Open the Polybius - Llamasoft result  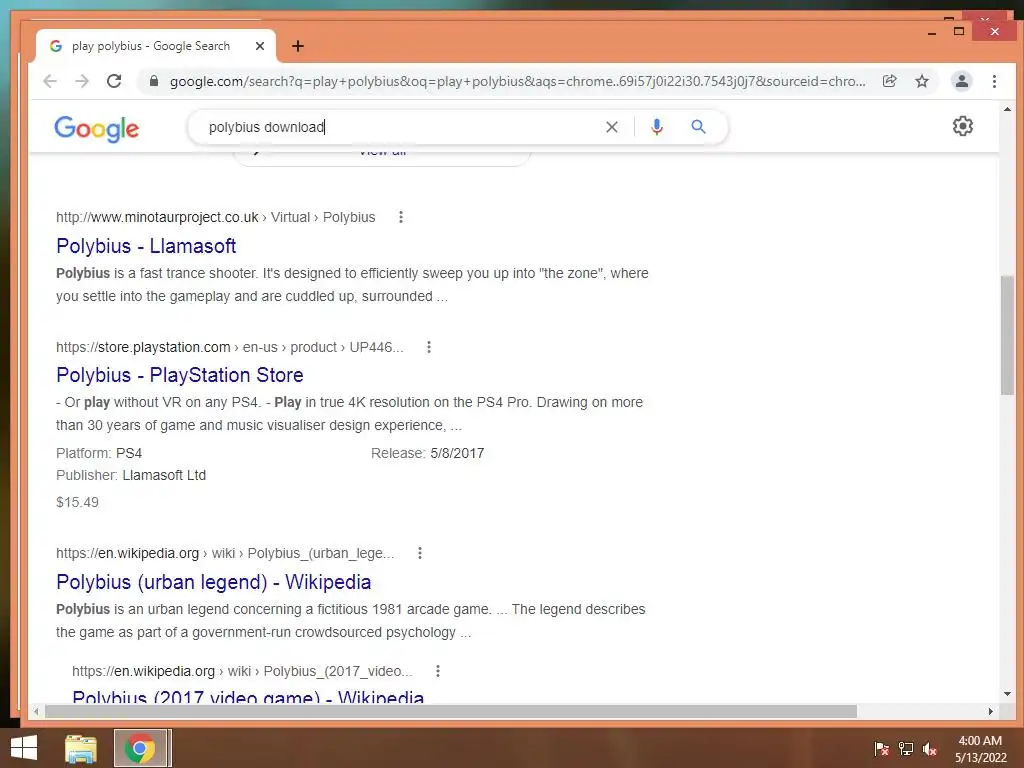coord(146,246)
